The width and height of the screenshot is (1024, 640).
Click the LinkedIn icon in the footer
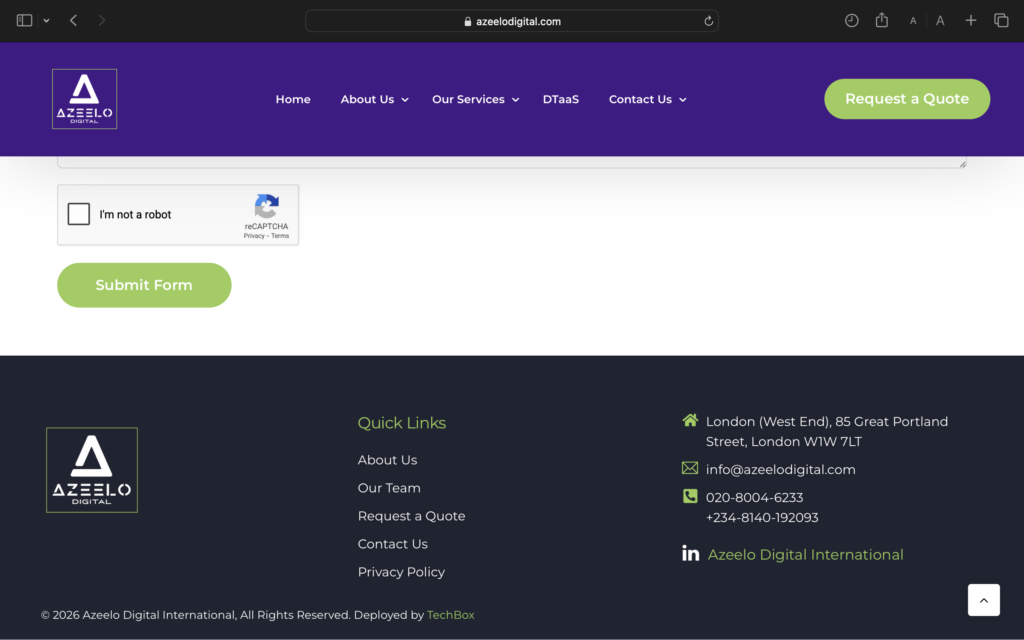click(x=690, y=552)
